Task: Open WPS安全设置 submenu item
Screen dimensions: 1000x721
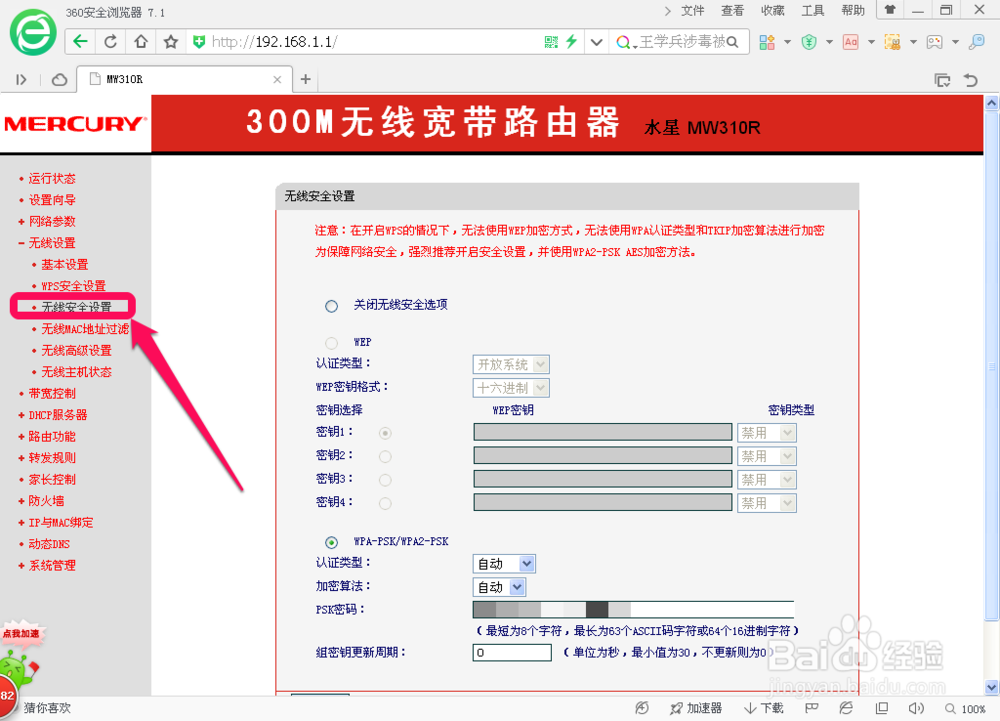Action: click(73, 286)
